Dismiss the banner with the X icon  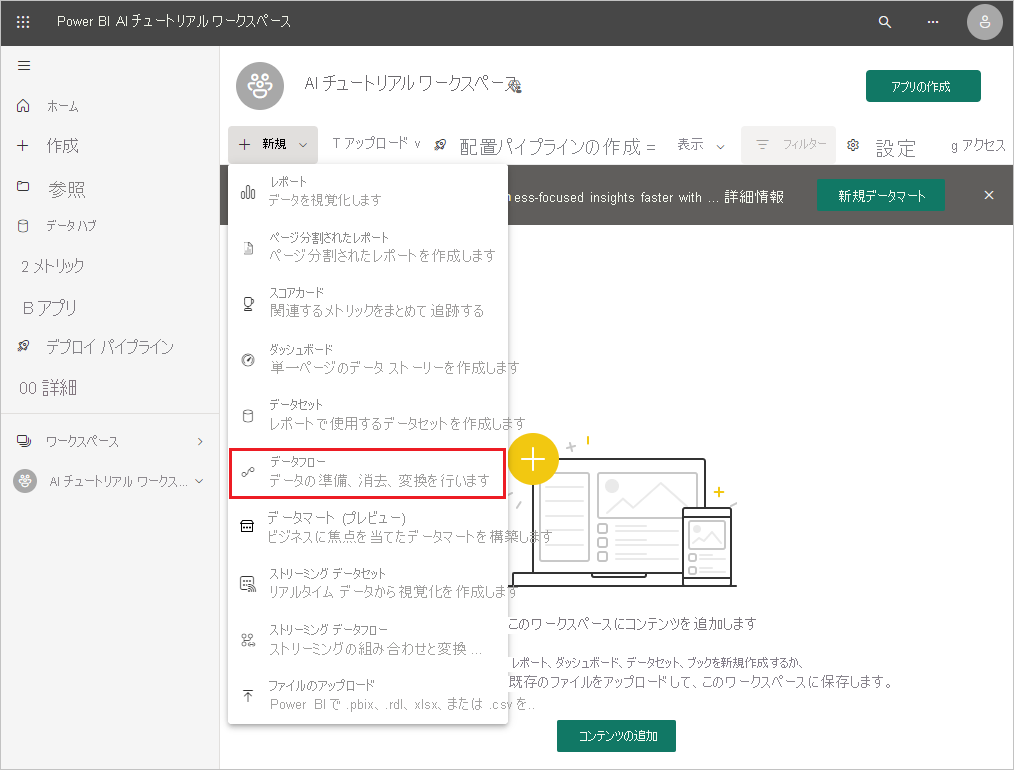point(989,195)
